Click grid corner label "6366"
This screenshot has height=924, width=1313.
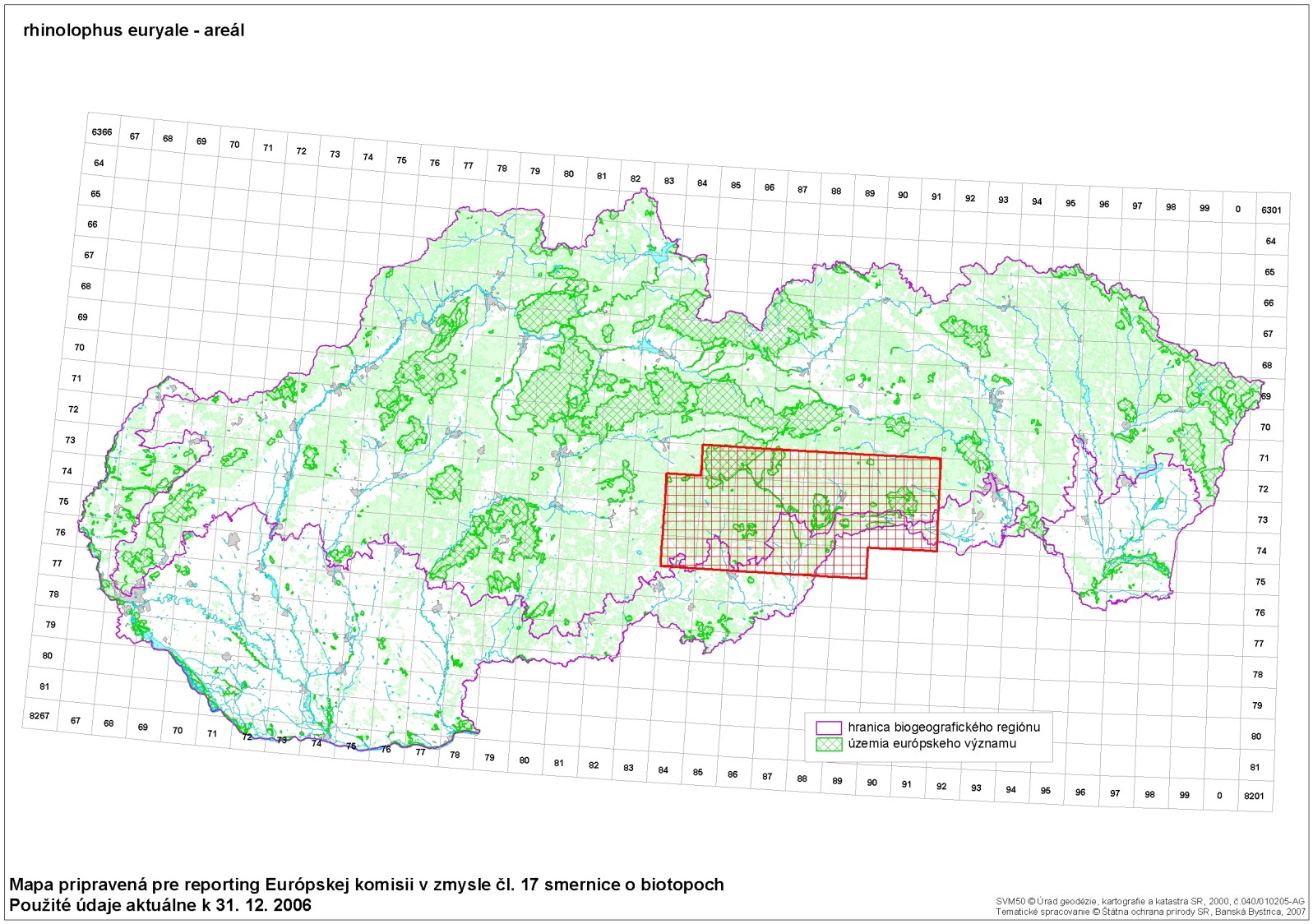(x=102, y=132)
